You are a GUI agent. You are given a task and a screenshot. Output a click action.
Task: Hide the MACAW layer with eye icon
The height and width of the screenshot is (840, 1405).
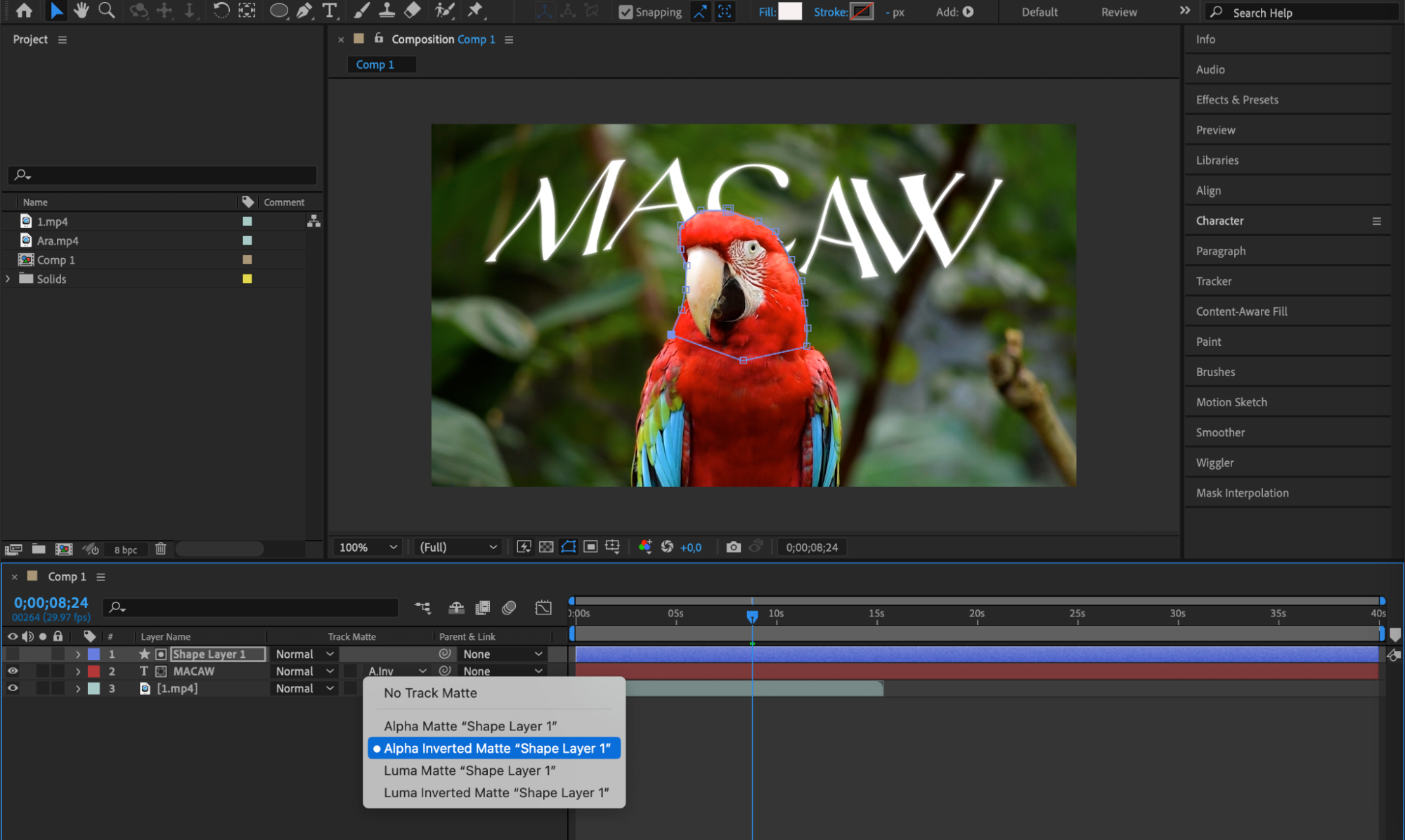coord(13,671)
